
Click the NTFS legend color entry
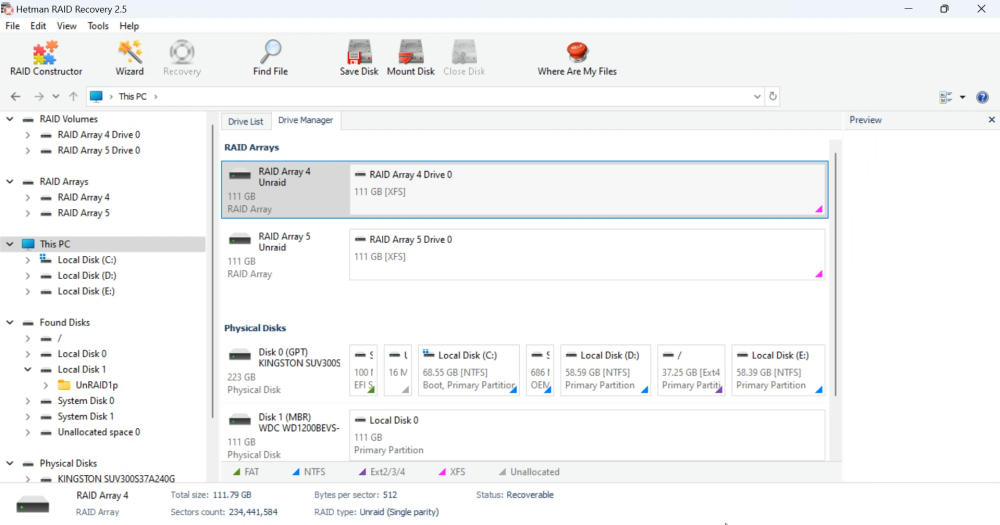[x=309, y=472]
